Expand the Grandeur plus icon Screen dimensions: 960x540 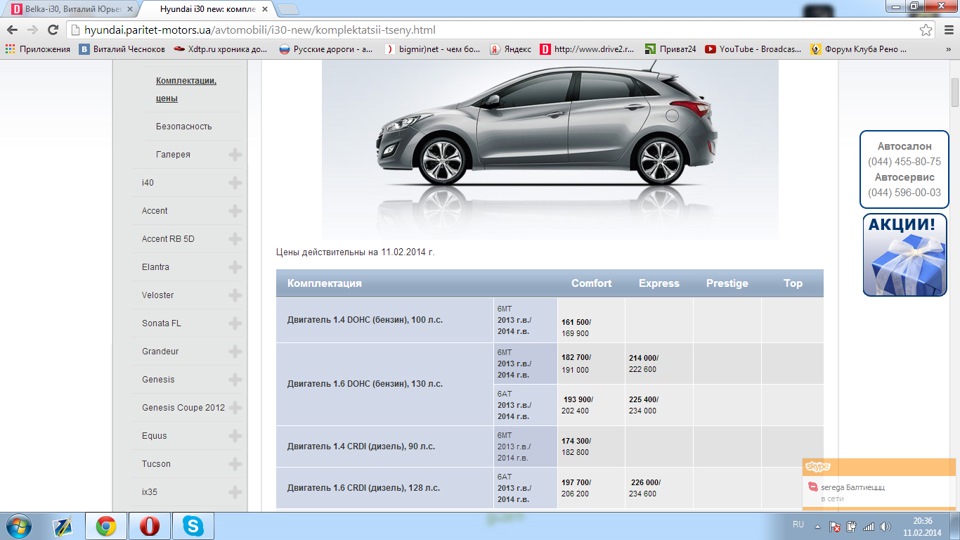click(x=235, y=351)
